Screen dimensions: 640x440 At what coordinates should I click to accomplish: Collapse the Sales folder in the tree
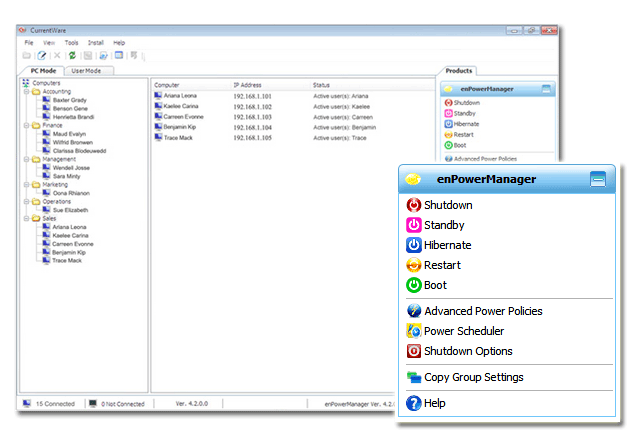coord(27,218)
